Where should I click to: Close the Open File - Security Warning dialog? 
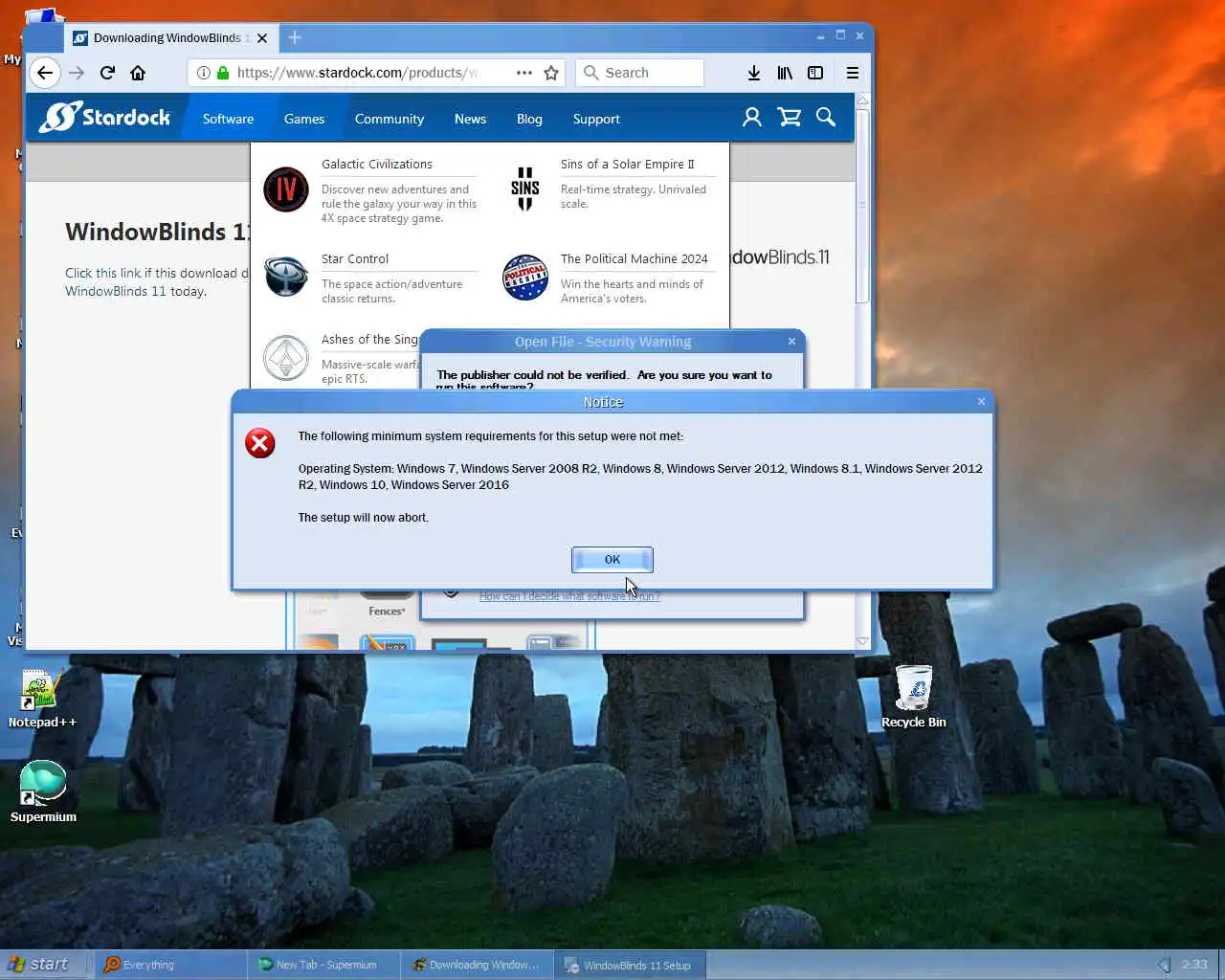[791, 342]
